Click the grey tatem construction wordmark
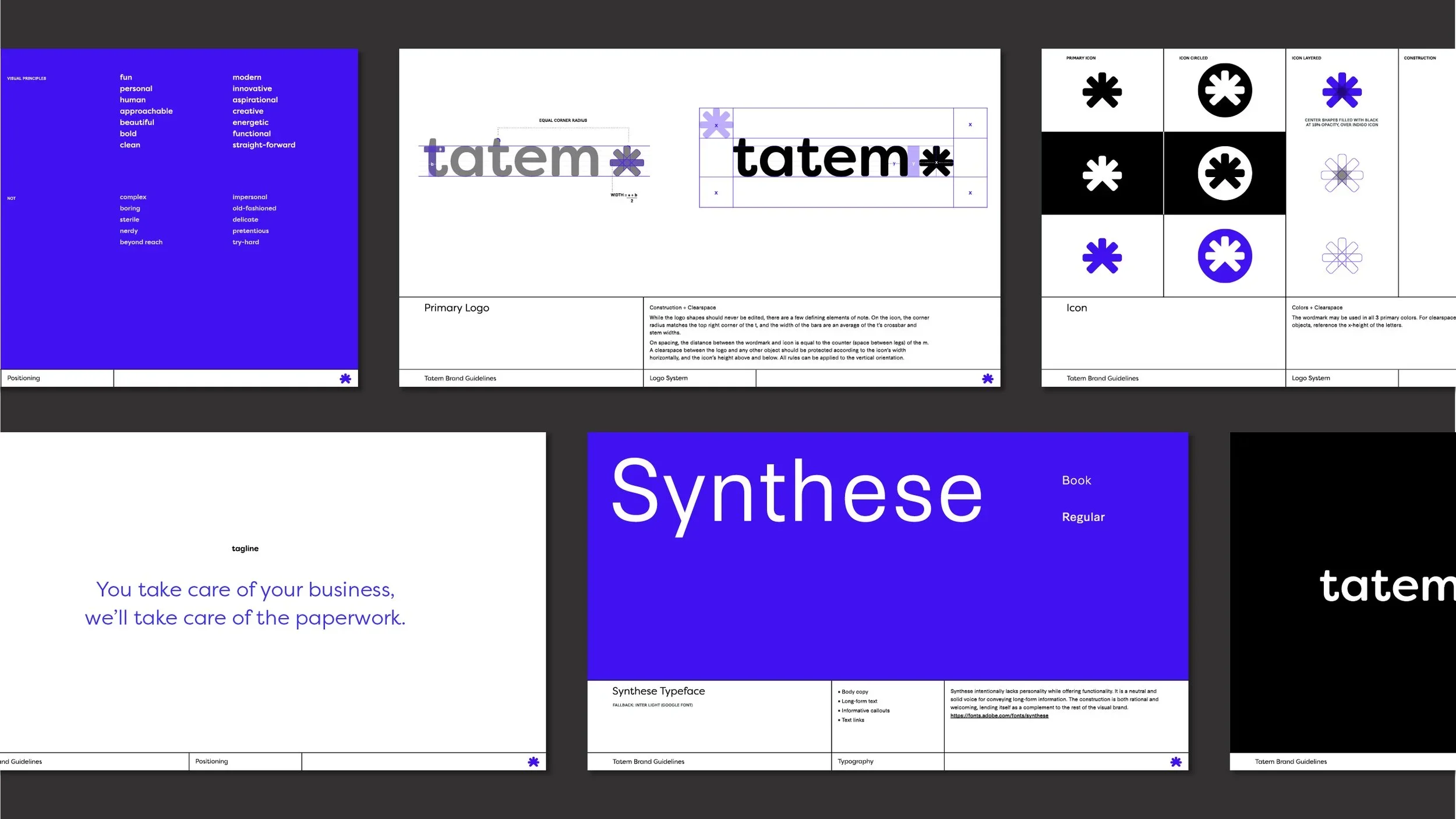The width and height of the screenshot is (1456, 819). [x=510, y=157]
